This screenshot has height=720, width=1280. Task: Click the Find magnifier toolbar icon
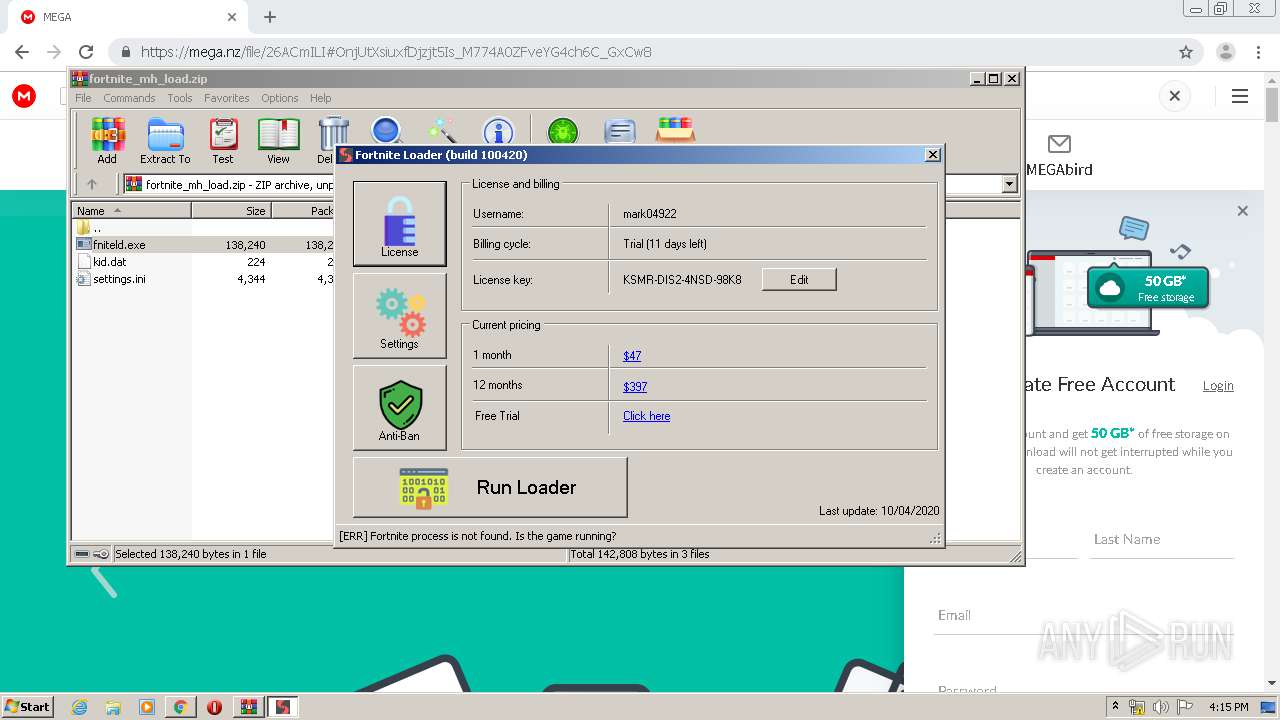pos(387,131)
